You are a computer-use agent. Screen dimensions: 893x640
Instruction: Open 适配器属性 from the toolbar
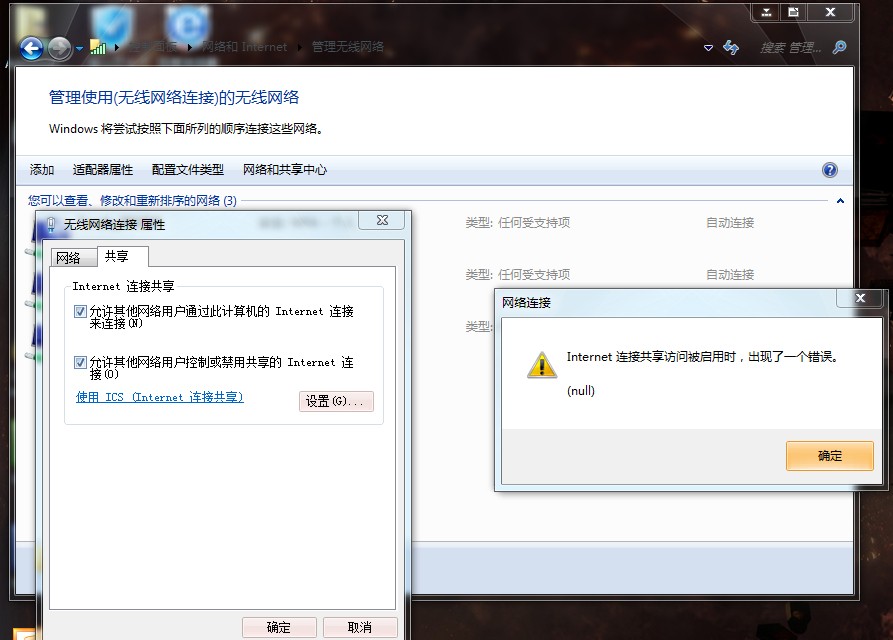tap(103, 170)
